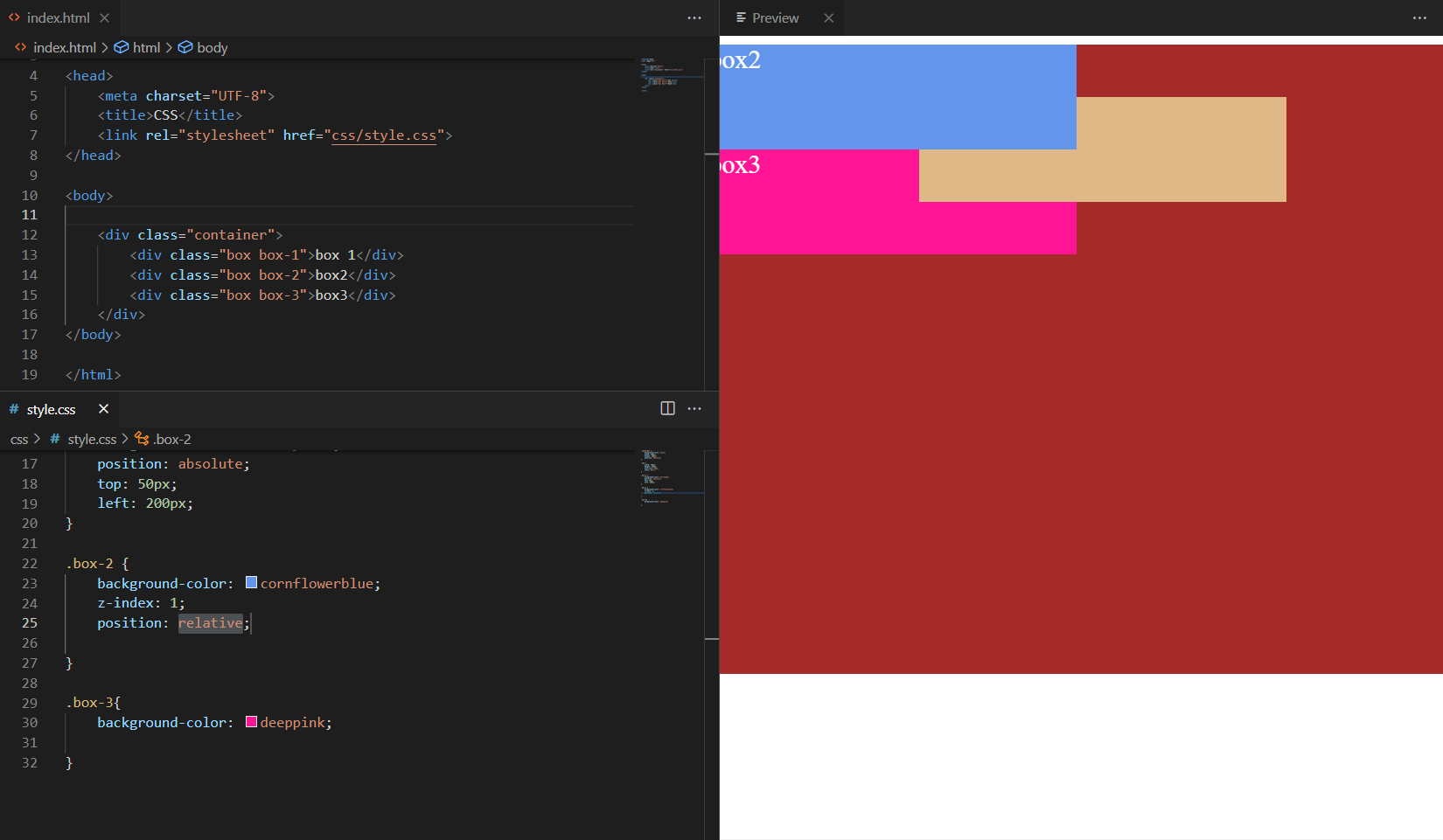The height and width of the screenshot is (840, 1443).
Task: Click the css folder breadcrumb
Action: pyautogui.click(x=19, y=439)
